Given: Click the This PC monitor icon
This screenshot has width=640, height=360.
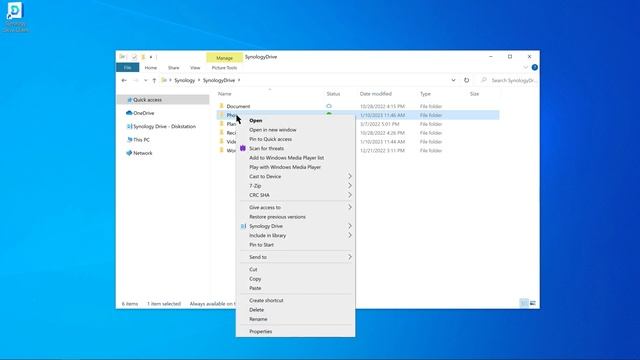Looking at the screenshot, I should click(x=129, y=140).
